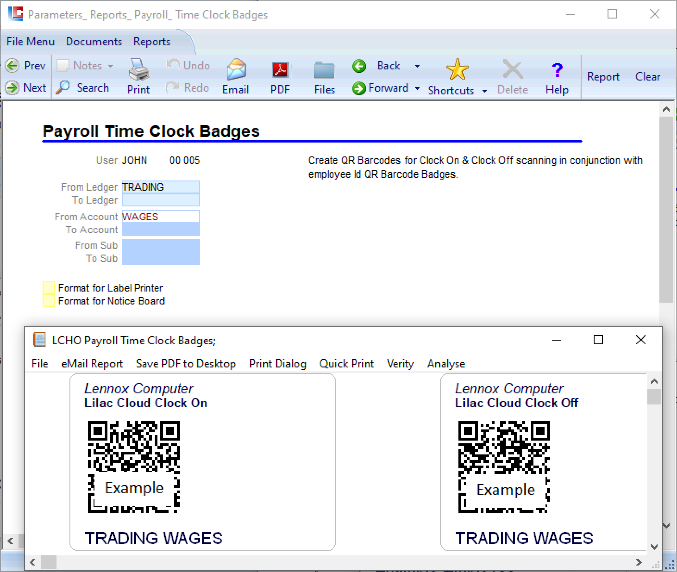Open the Print Dialog menu item
The height and width of the screenshot is (572, 677).
tap(278, 363)
